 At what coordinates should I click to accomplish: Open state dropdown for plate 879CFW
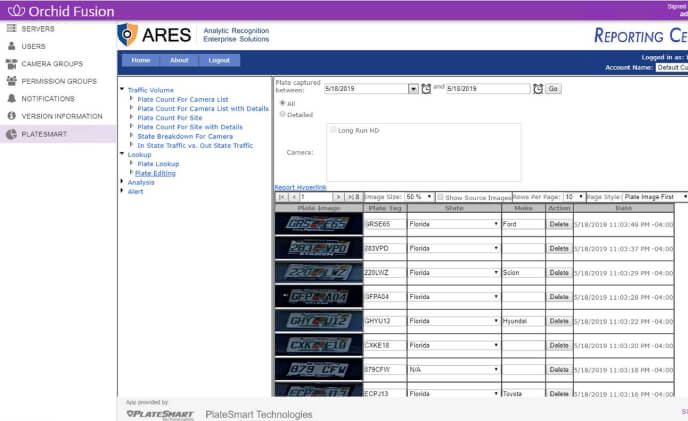point(454,370)
